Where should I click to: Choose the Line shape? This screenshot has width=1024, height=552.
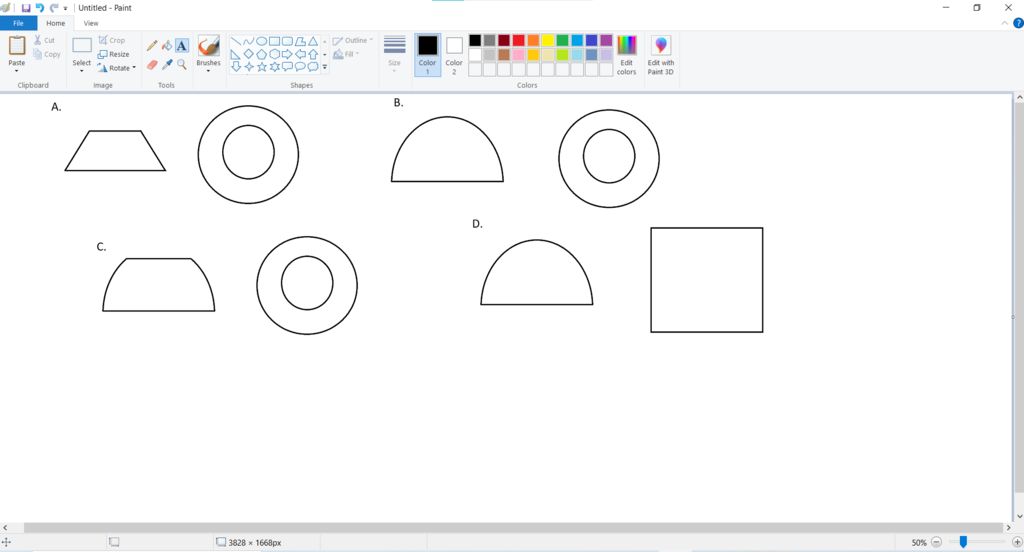(x=236, y=41)
